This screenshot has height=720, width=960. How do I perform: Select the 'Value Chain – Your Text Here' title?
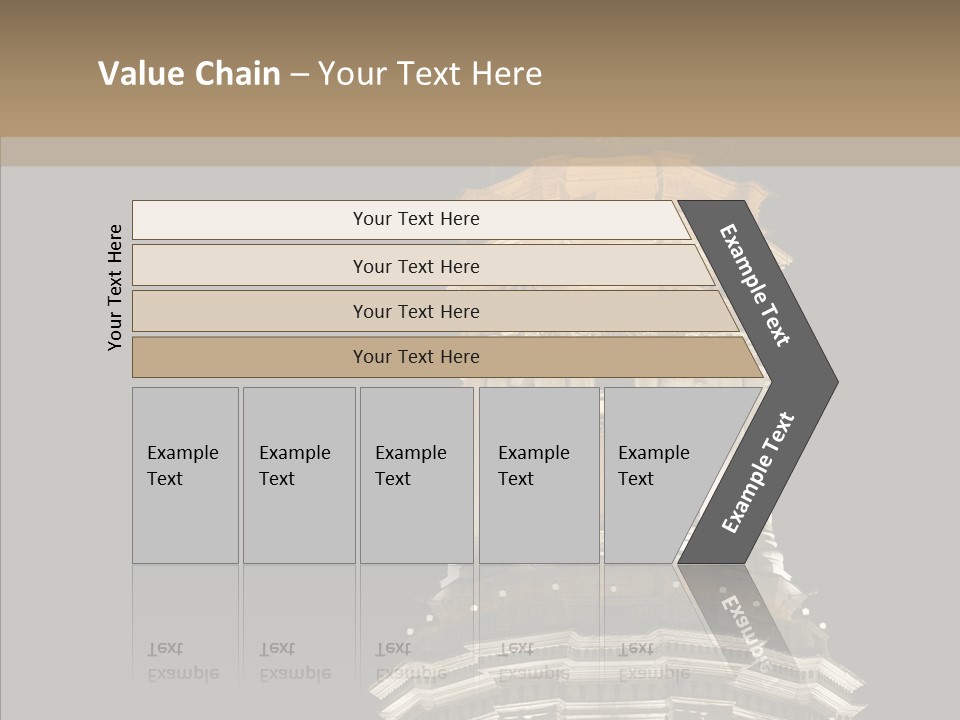pos(320,73)
